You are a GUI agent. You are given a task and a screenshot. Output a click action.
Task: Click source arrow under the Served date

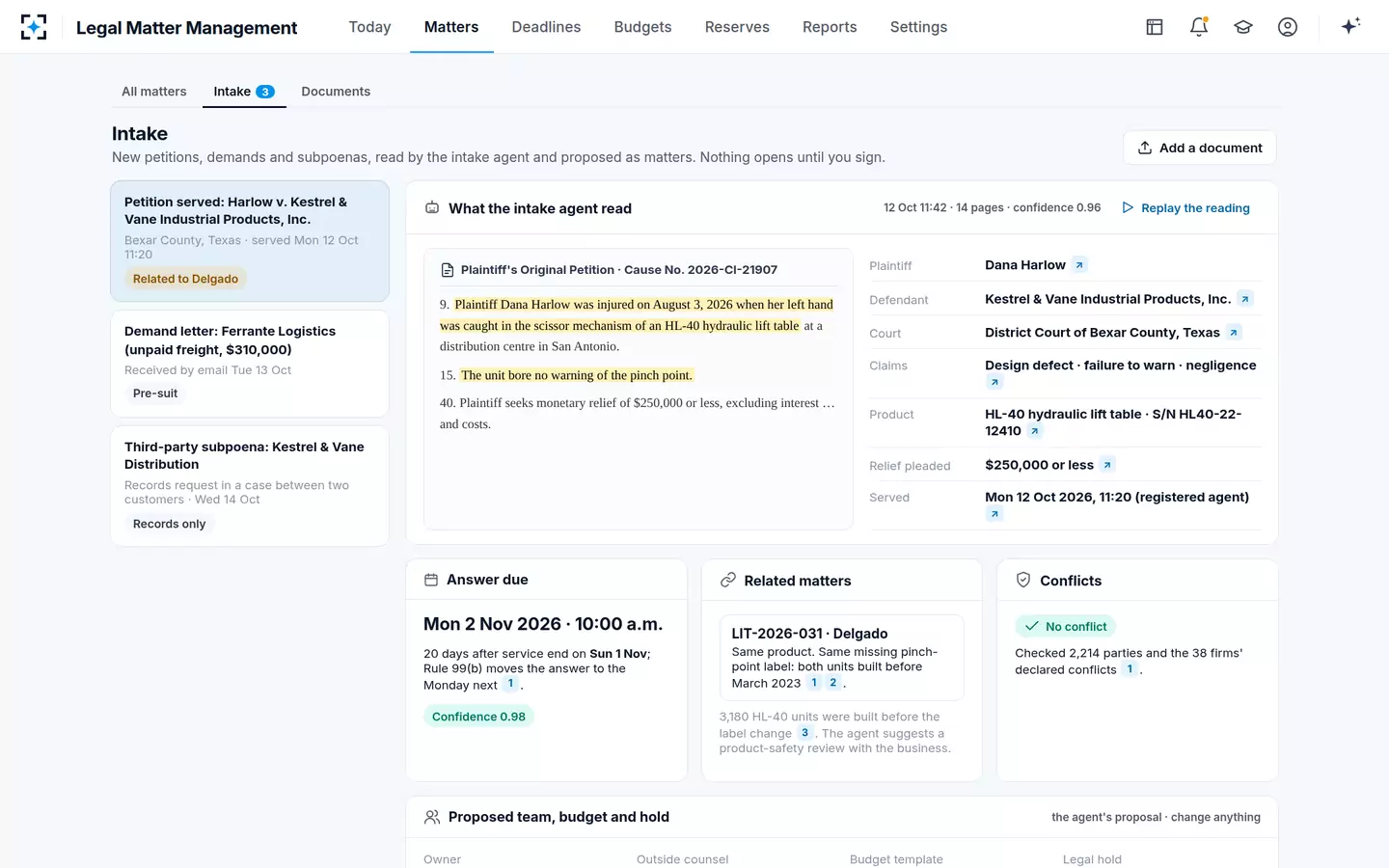[x=994, y=514]
